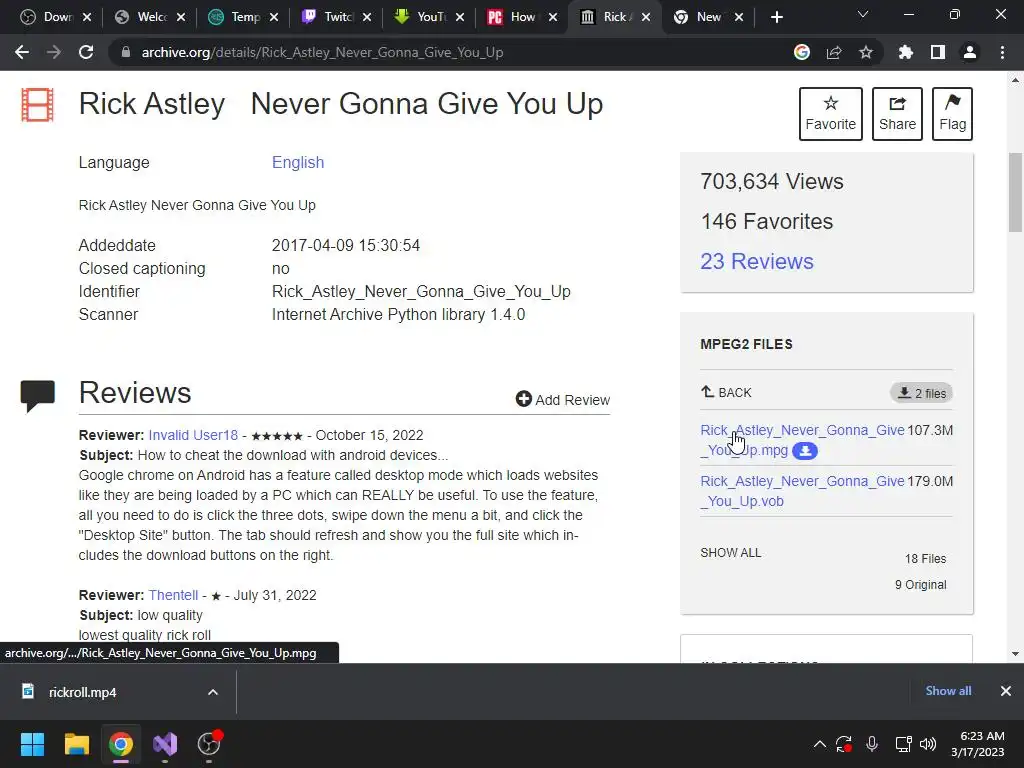Click the 18 Files text

point(925,559)
